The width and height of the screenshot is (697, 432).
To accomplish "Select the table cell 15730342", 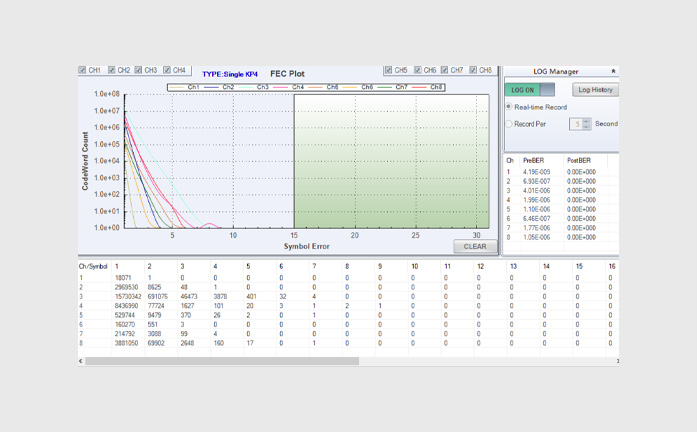I will pyautogui.click(x=128, y=296).
